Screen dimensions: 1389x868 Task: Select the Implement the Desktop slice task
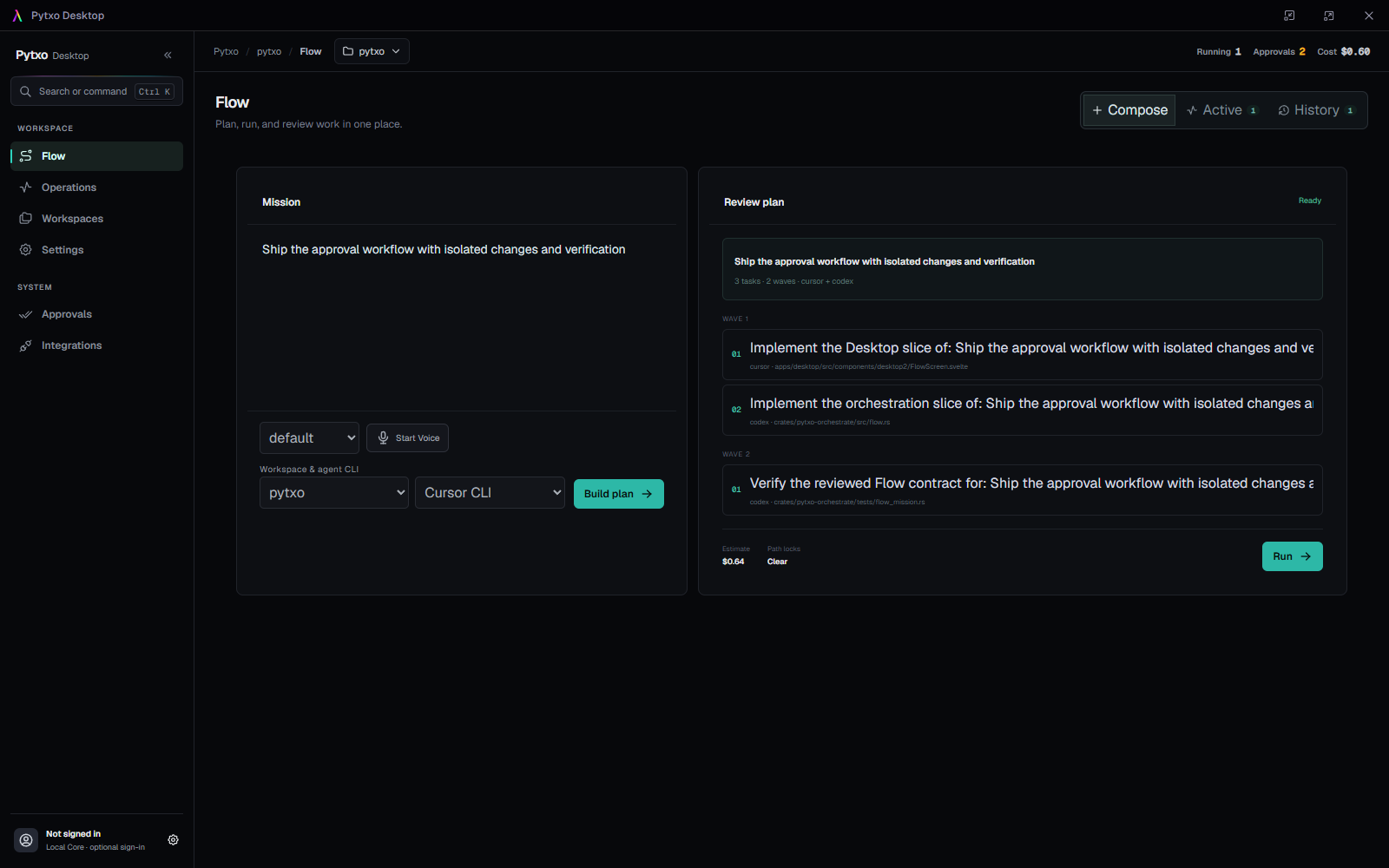pyautogui.click(x=1023, y=354)
